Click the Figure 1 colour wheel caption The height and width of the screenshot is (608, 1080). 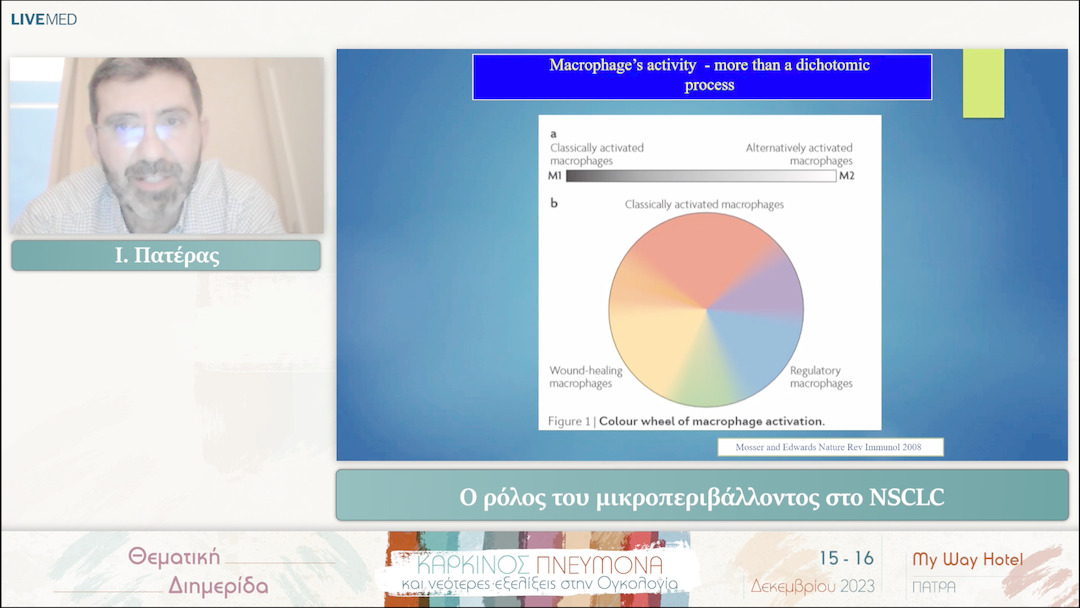(x=686, y=421)
